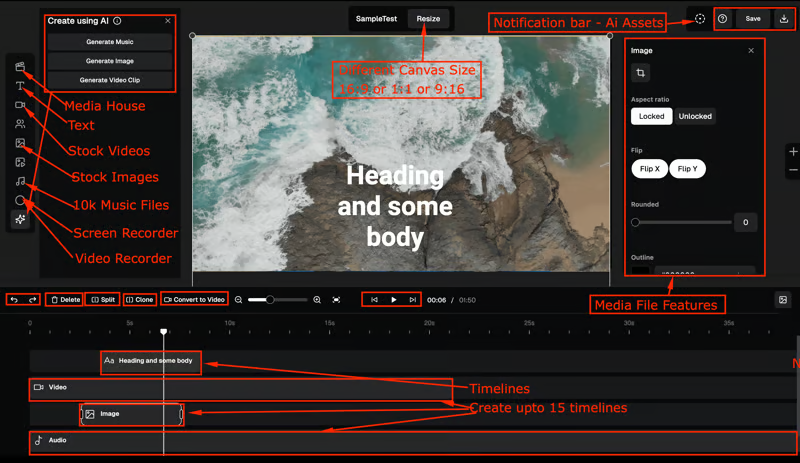
Task: Set aspect ratio to Locked
Action: [x=651, y=116]
